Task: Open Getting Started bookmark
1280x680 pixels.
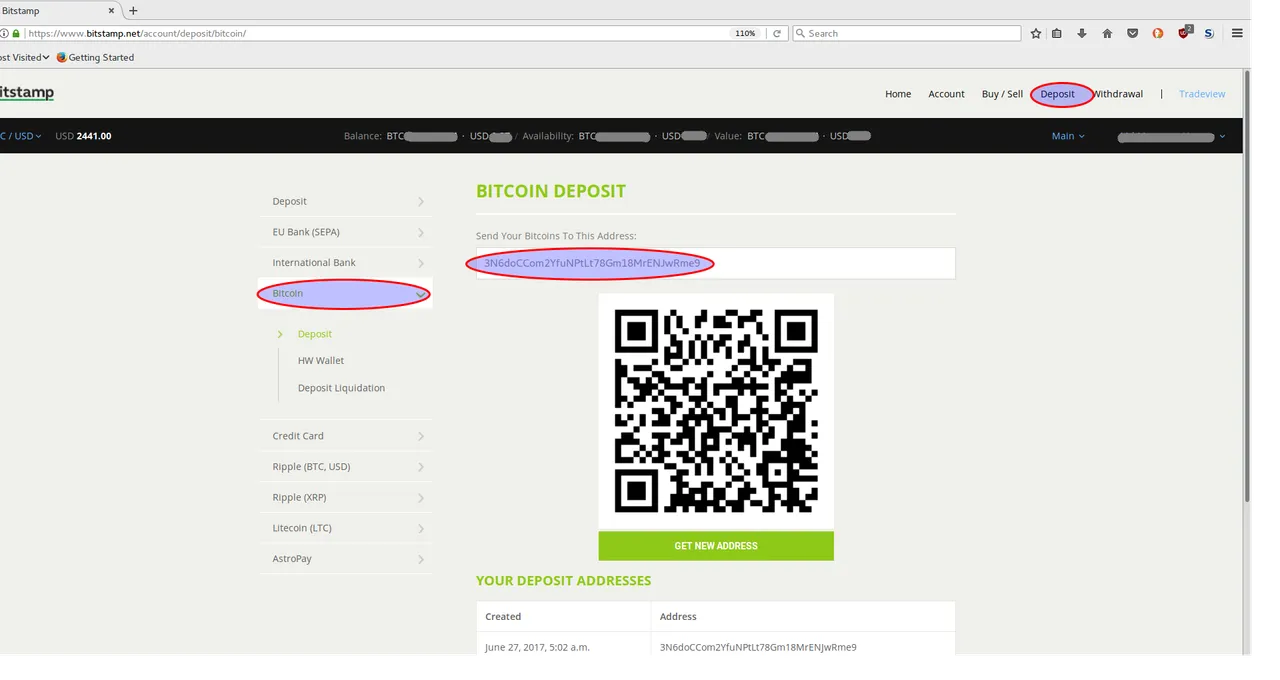Action: point(95,57)
